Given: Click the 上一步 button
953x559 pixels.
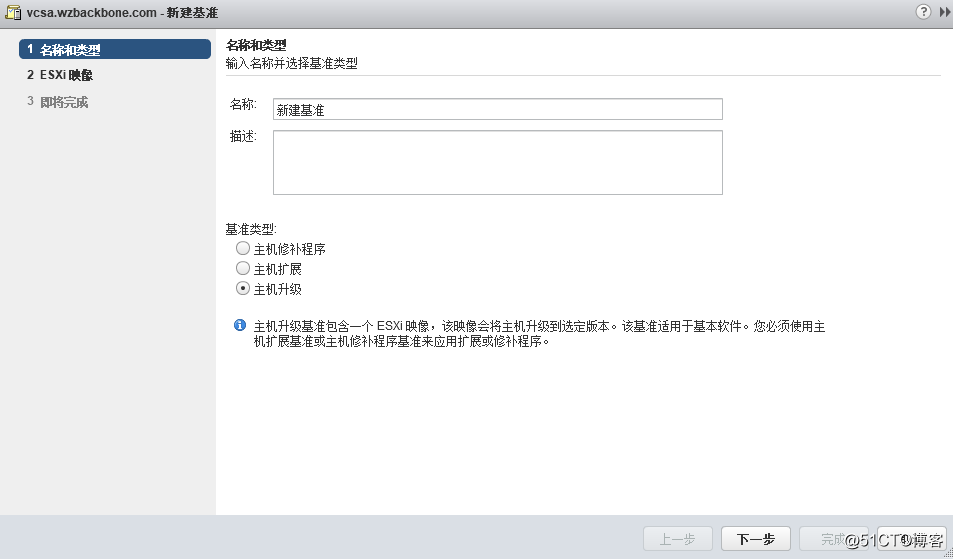Looking at the screenshot, I should (x=678, y=538).
